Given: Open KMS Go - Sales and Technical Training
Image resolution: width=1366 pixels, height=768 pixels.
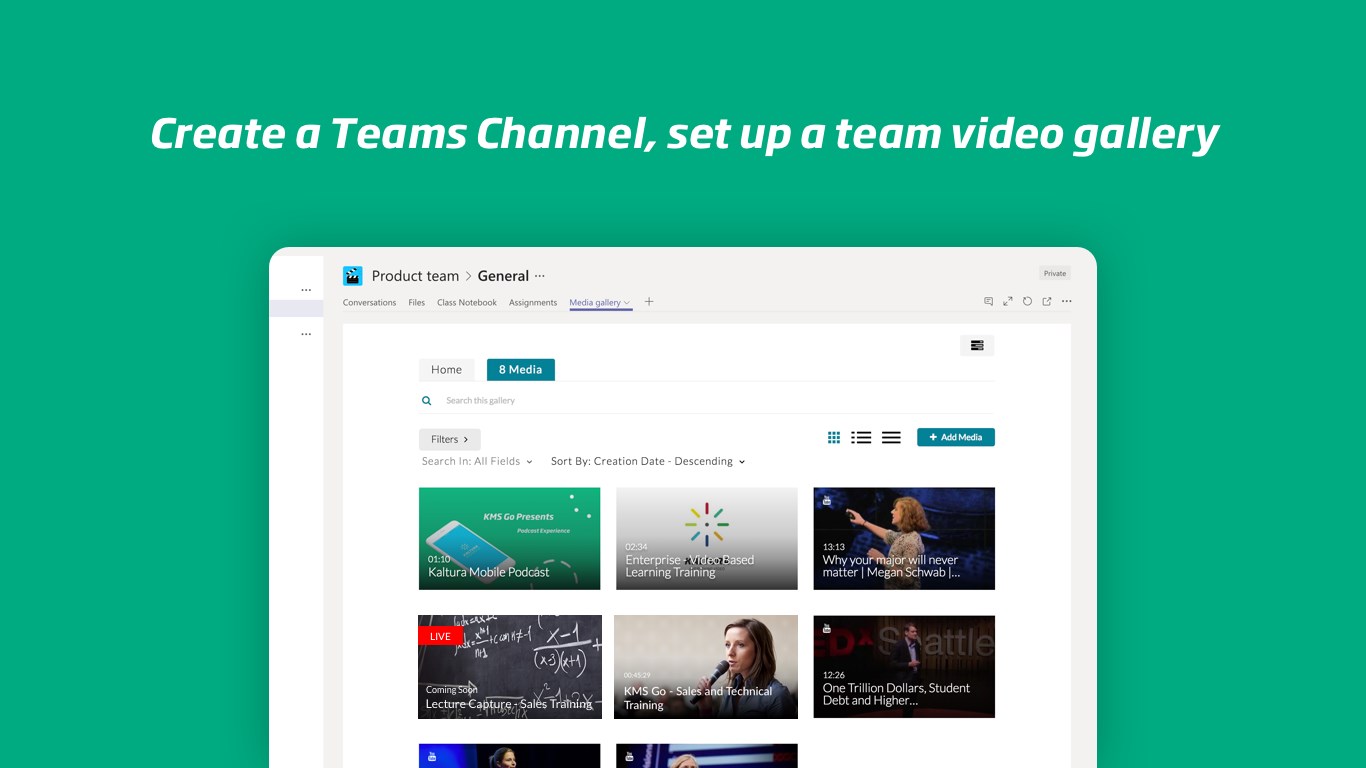Looking at the screenshot, I should pos(706,667).
